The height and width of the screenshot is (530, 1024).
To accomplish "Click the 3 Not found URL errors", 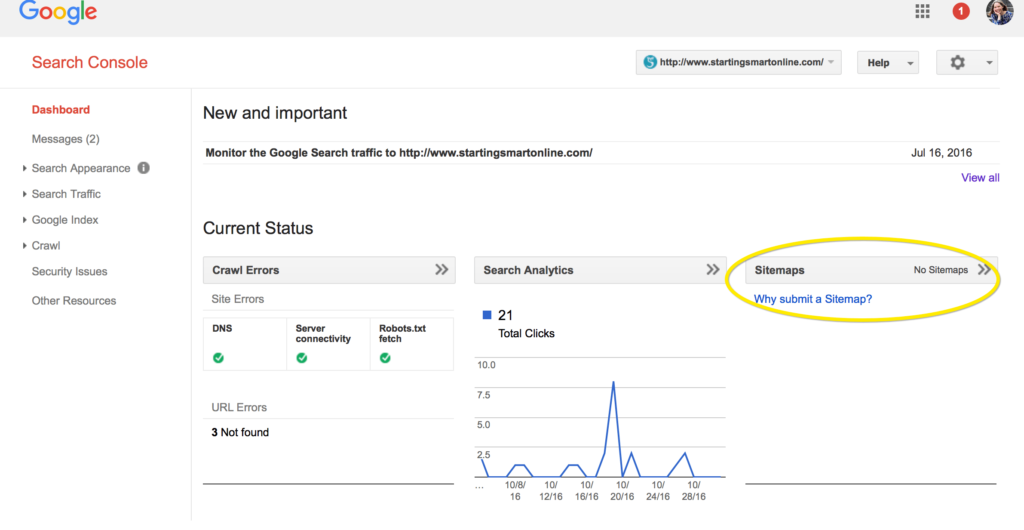I will click(x=240, y=432).
